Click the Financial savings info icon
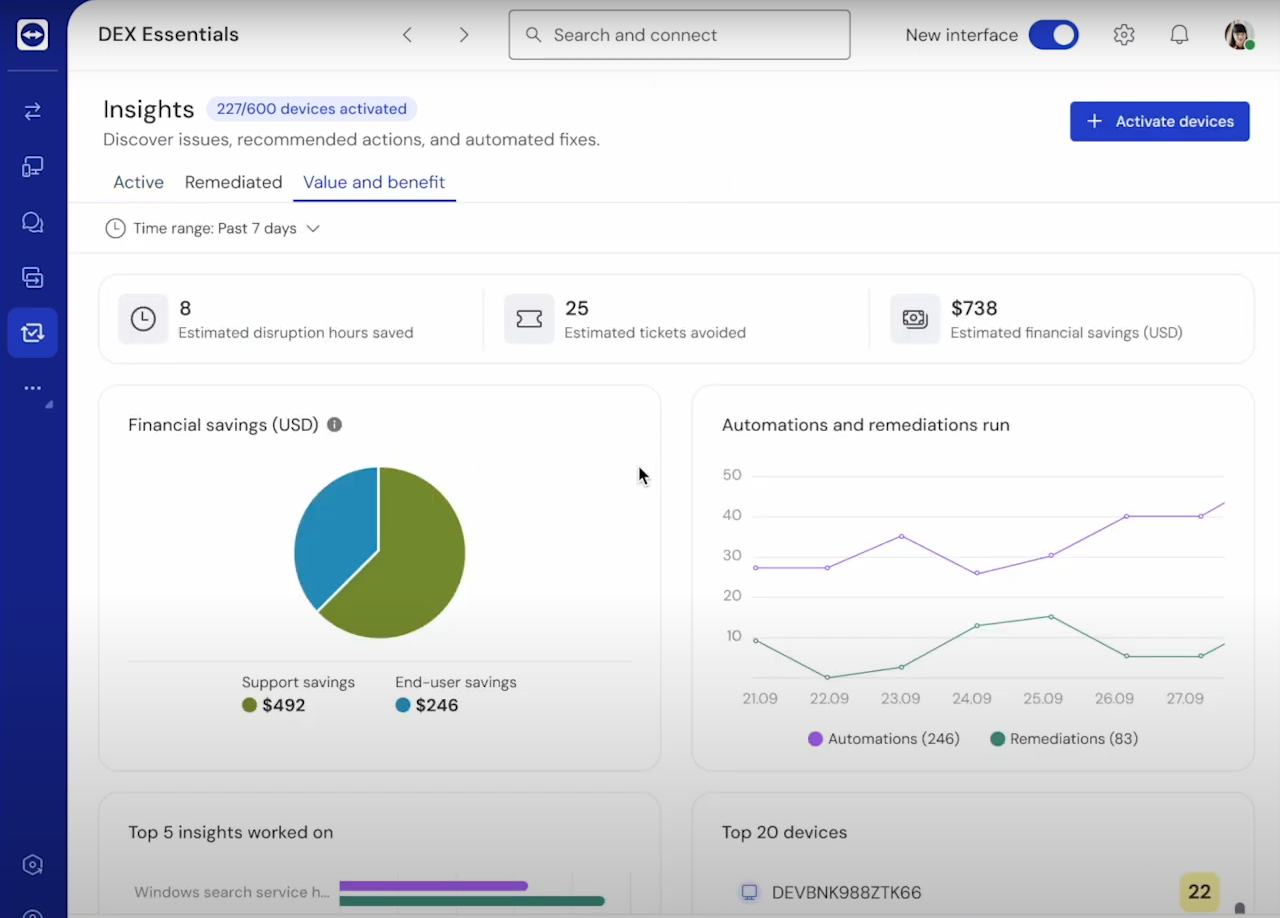1280x918 pixels. [334, 425]
